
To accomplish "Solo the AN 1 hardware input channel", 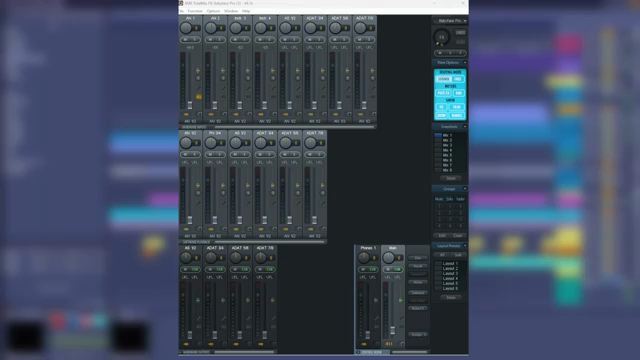I will (195, 40).
